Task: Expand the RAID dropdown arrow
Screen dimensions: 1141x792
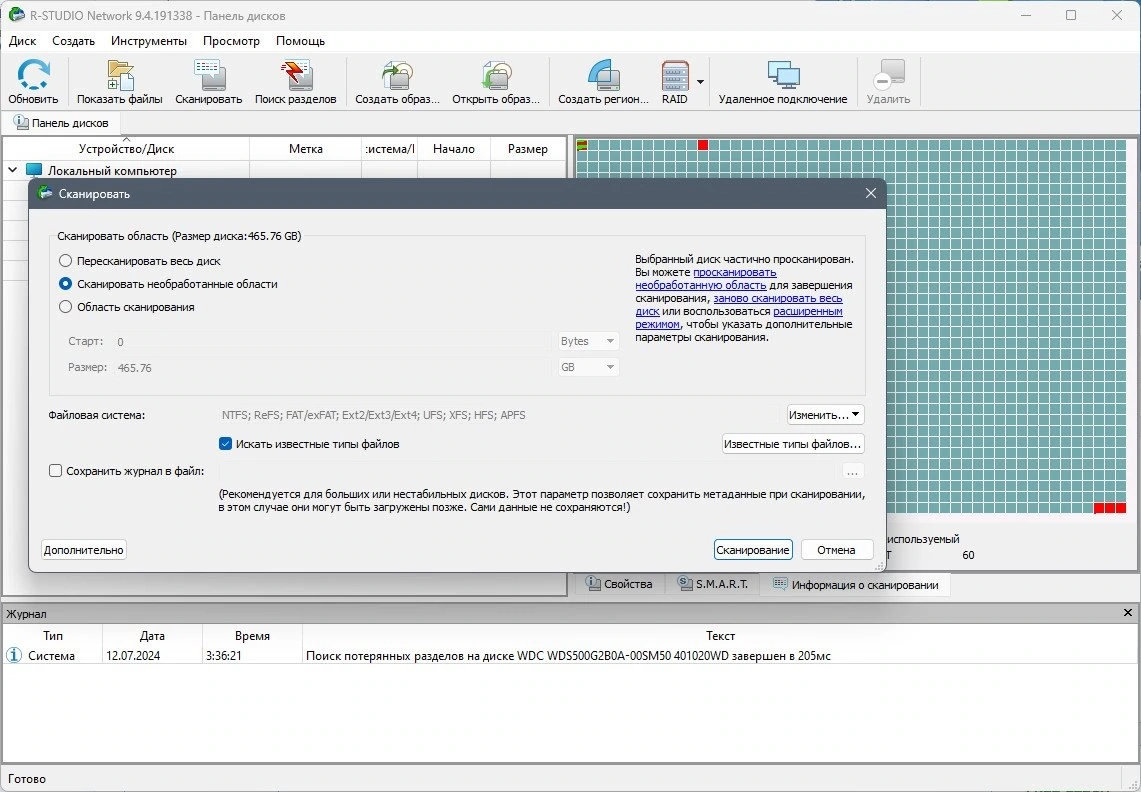Action: click(x=700, y=82)
